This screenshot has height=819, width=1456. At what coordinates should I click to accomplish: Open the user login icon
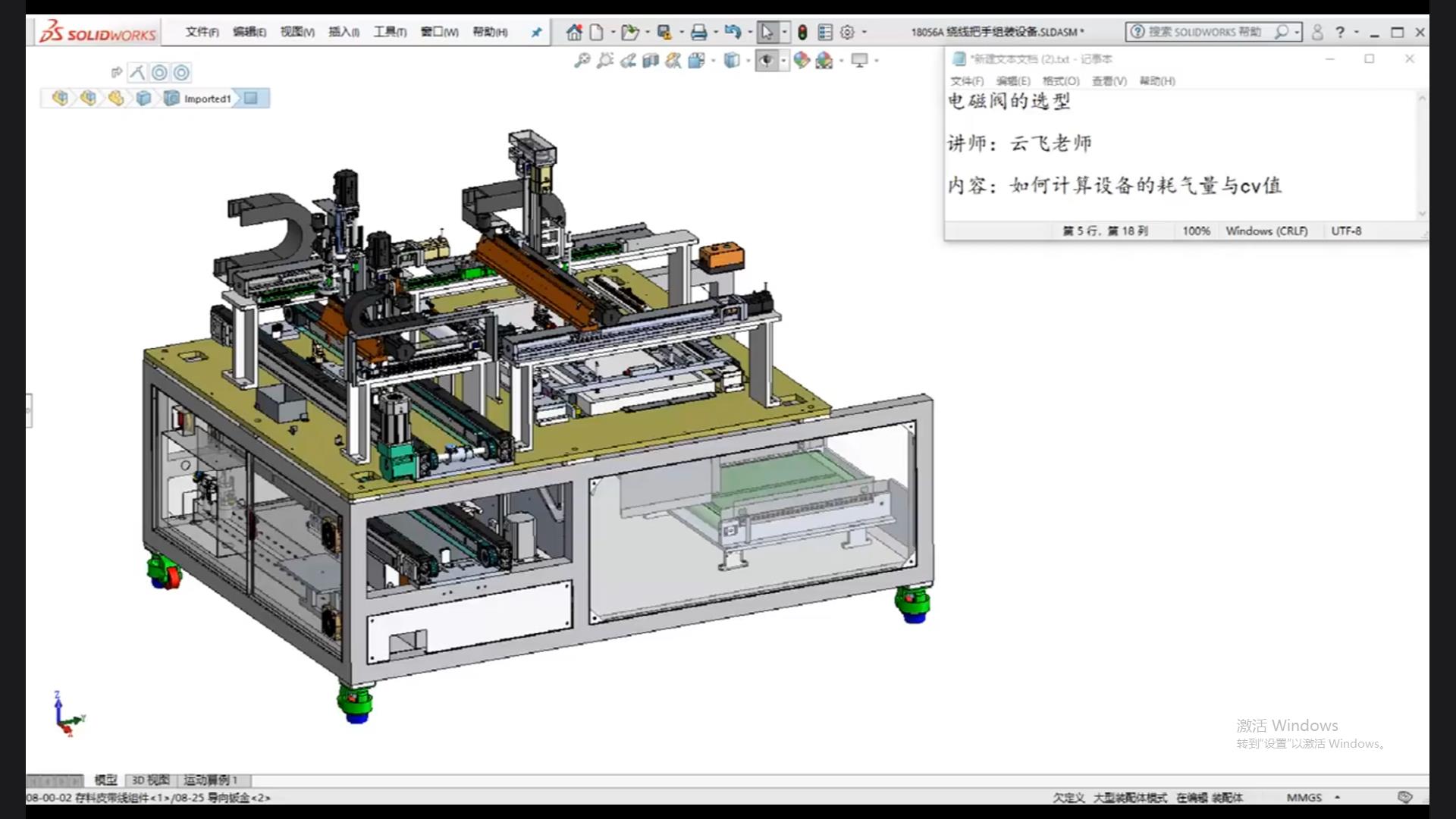tap(1317, 32)
